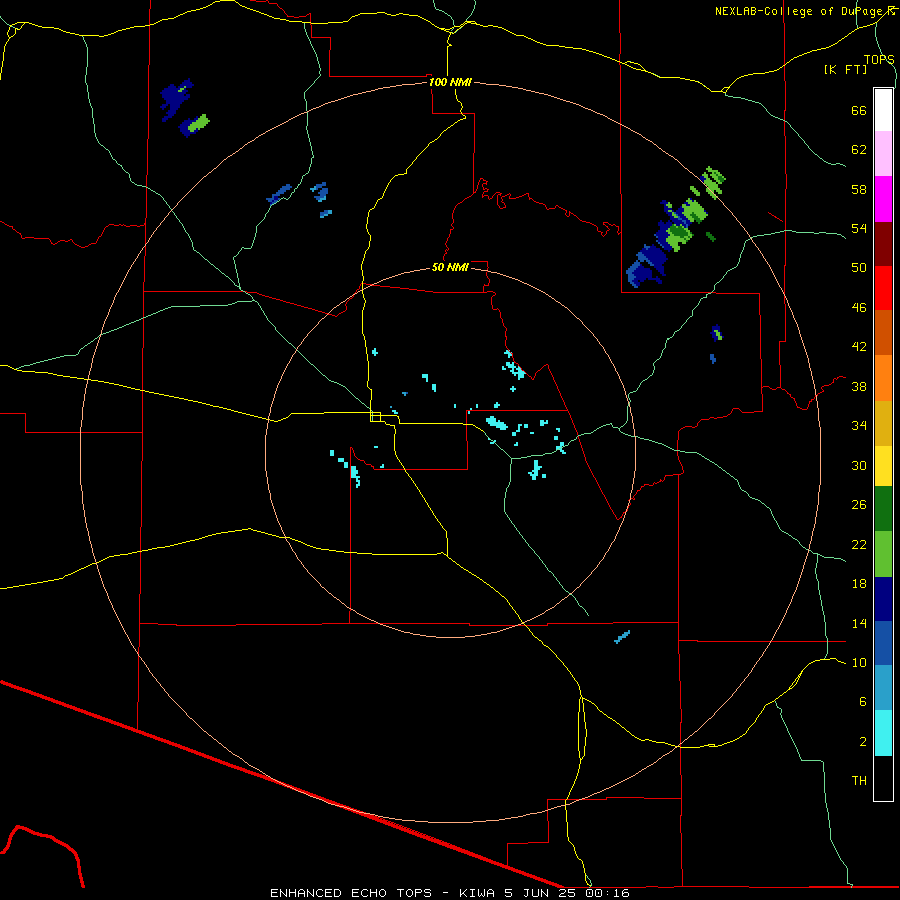Click the legend scale number 50
The height and width of the screenshot is (900, 900).
click(859, 267)
